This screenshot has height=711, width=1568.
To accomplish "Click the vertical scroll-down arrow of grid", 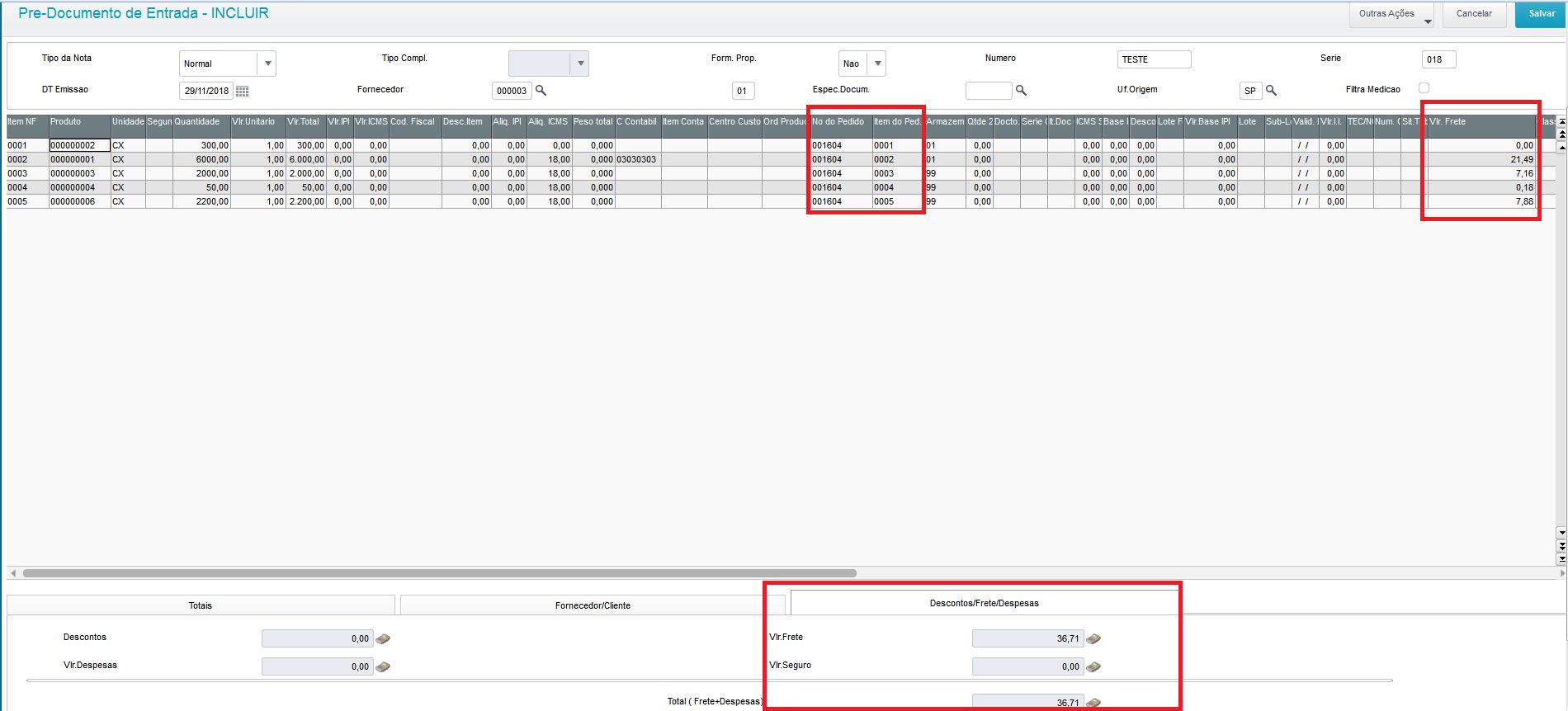I will point(1561,533).
